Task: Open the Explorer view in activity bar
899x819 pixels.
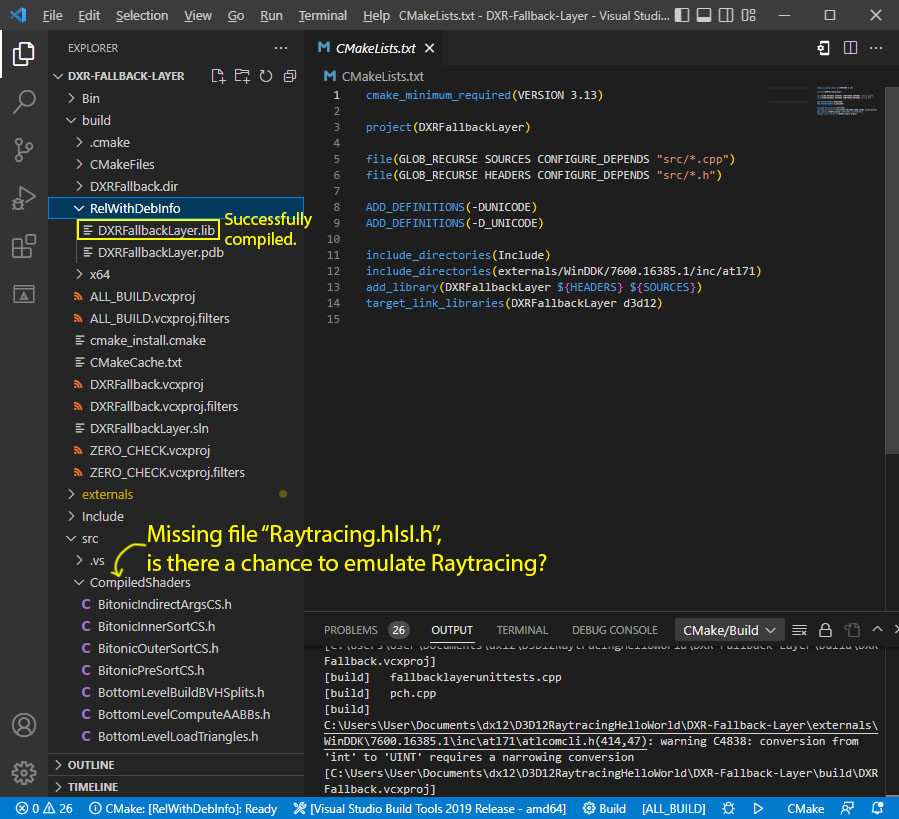Action: 24,54
